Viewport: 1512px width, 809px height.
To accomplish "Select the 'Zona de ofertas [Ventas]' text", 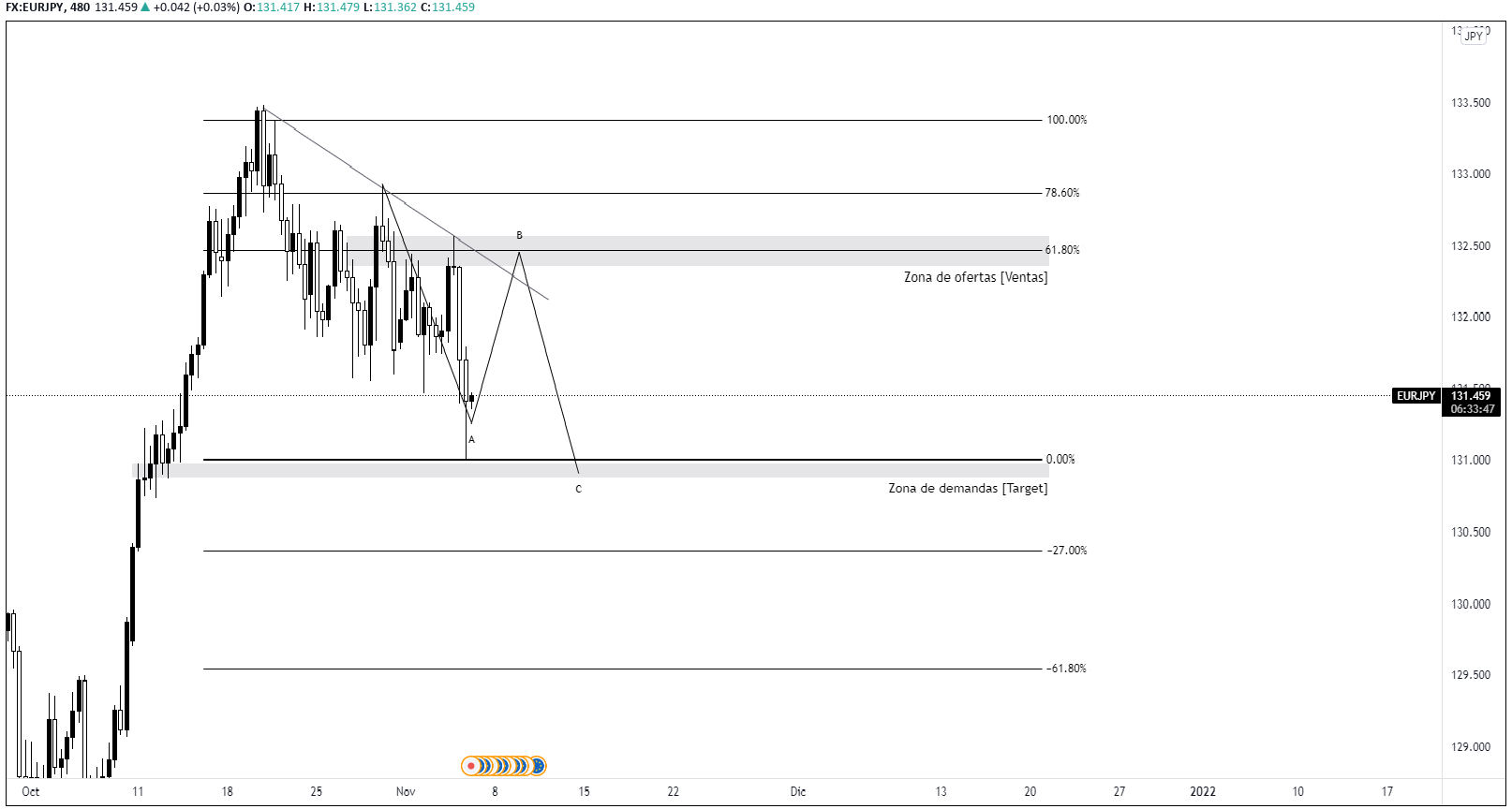I will point(975,277).
